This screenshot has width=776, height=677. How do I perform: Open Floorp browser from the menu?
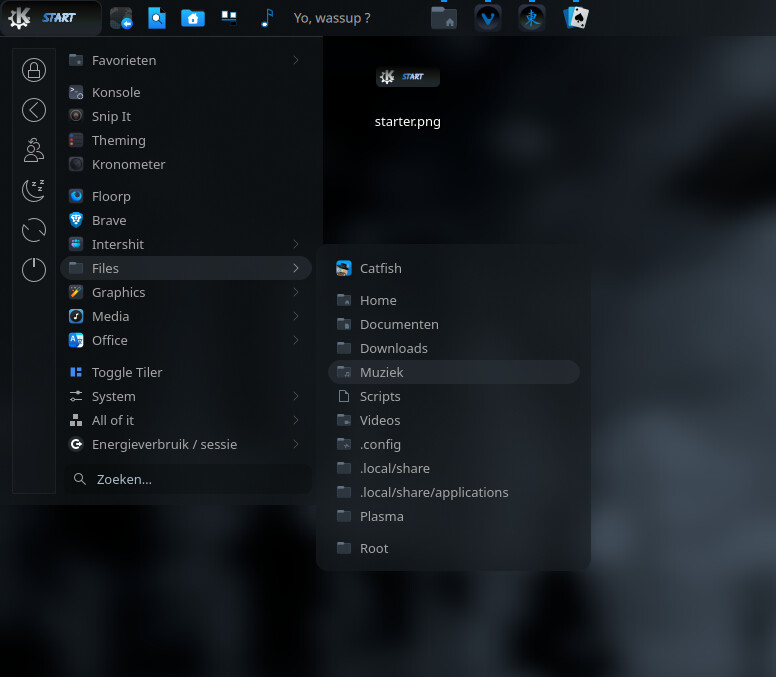point(111,196)
